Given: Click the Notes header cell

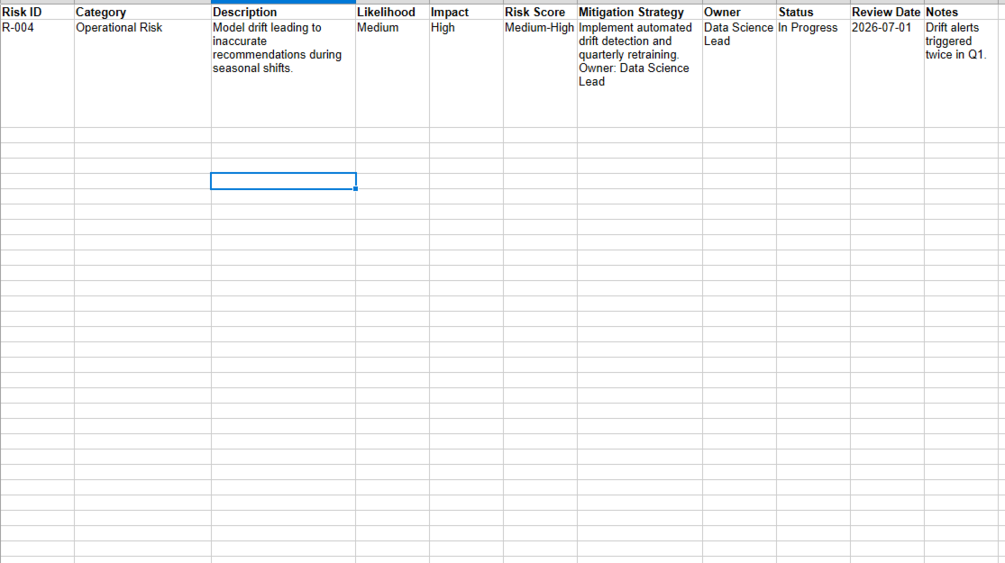Looking at the screenshot, I should click(x=961, y=12).
